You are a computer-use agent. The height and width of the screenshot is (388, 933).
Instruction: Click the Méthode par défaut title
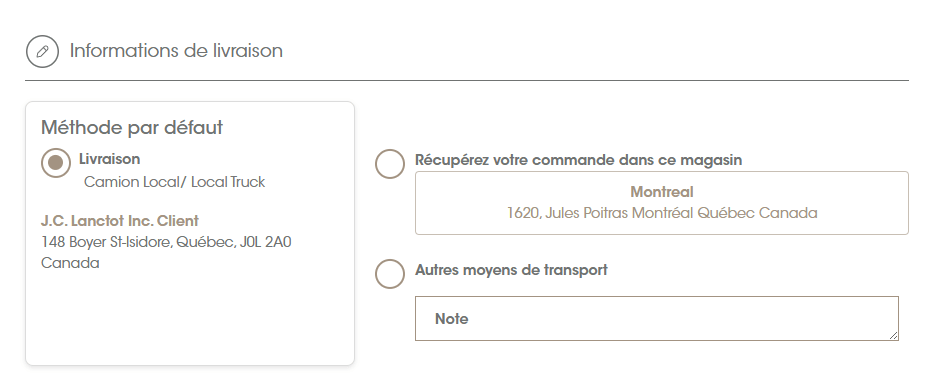[132, 127]
